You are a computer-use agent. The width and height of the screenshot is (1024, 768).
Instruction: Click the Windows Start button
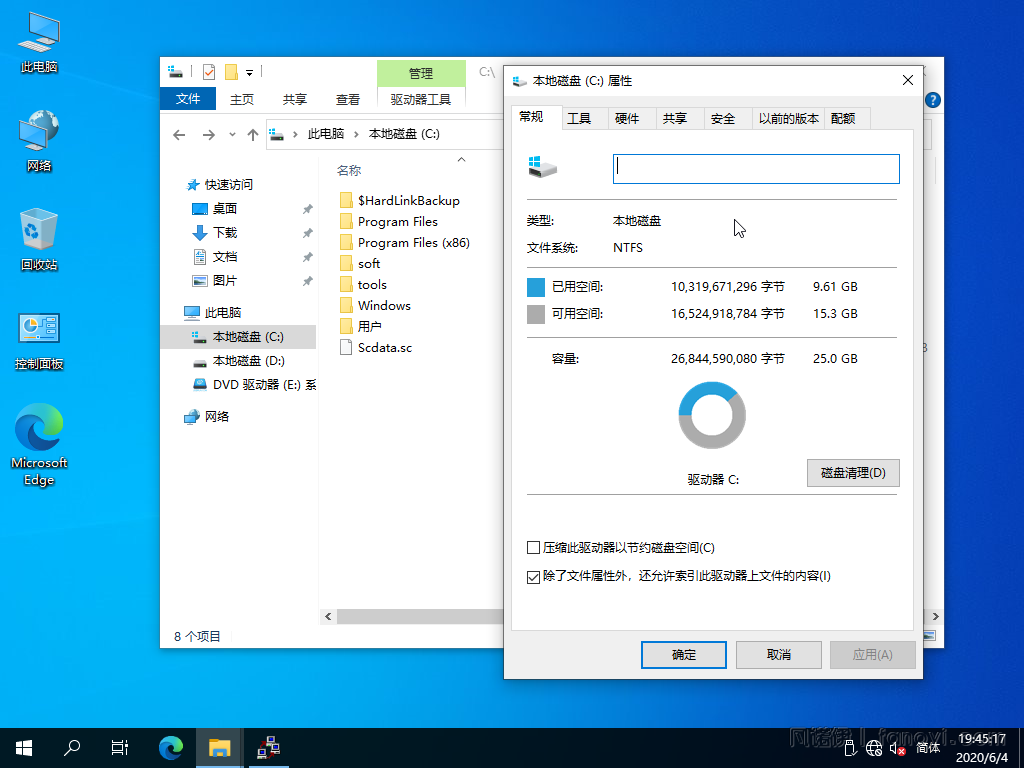(x=24, y=747)
